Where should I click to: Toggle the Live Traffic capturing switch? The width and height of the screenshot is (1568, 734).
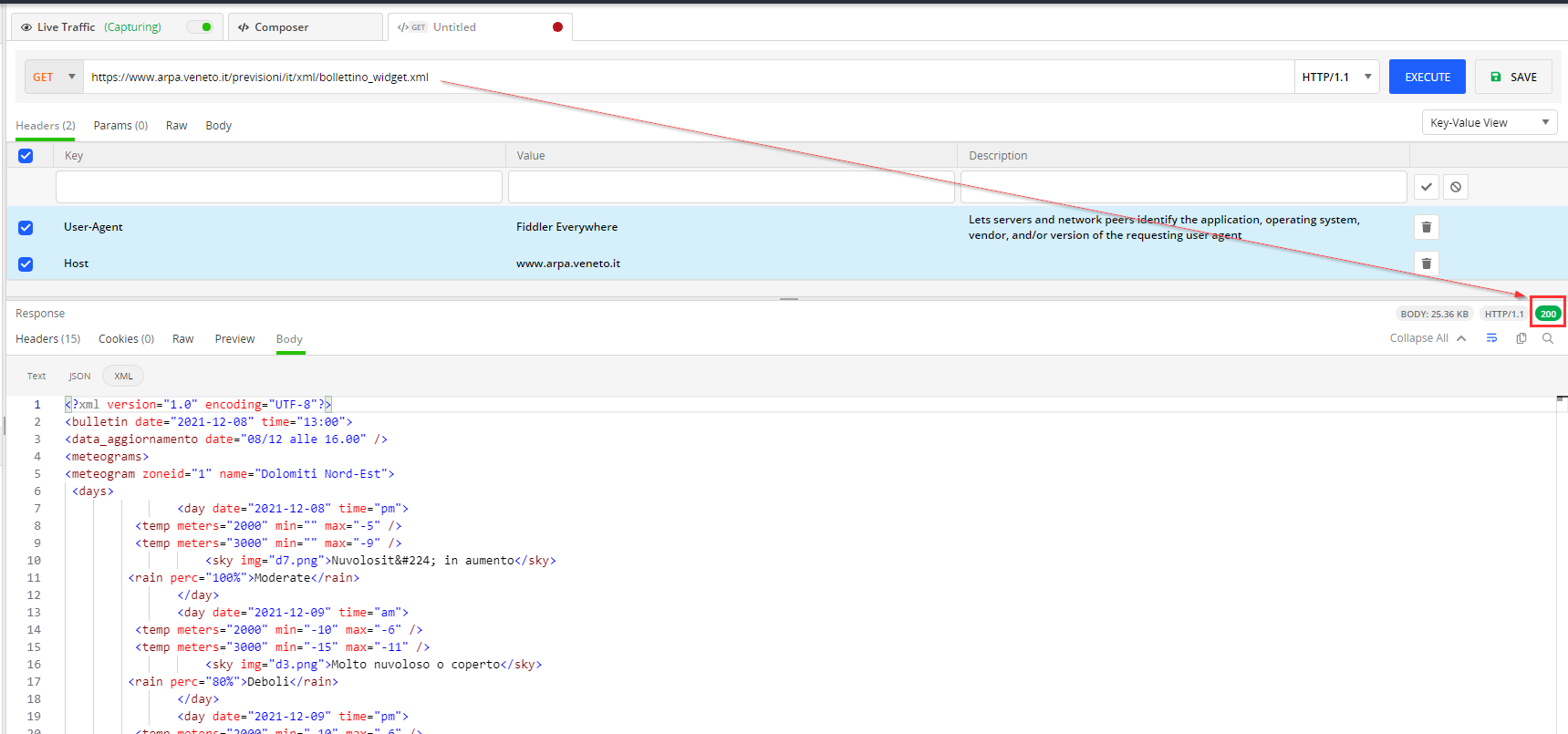click(200, 27)
